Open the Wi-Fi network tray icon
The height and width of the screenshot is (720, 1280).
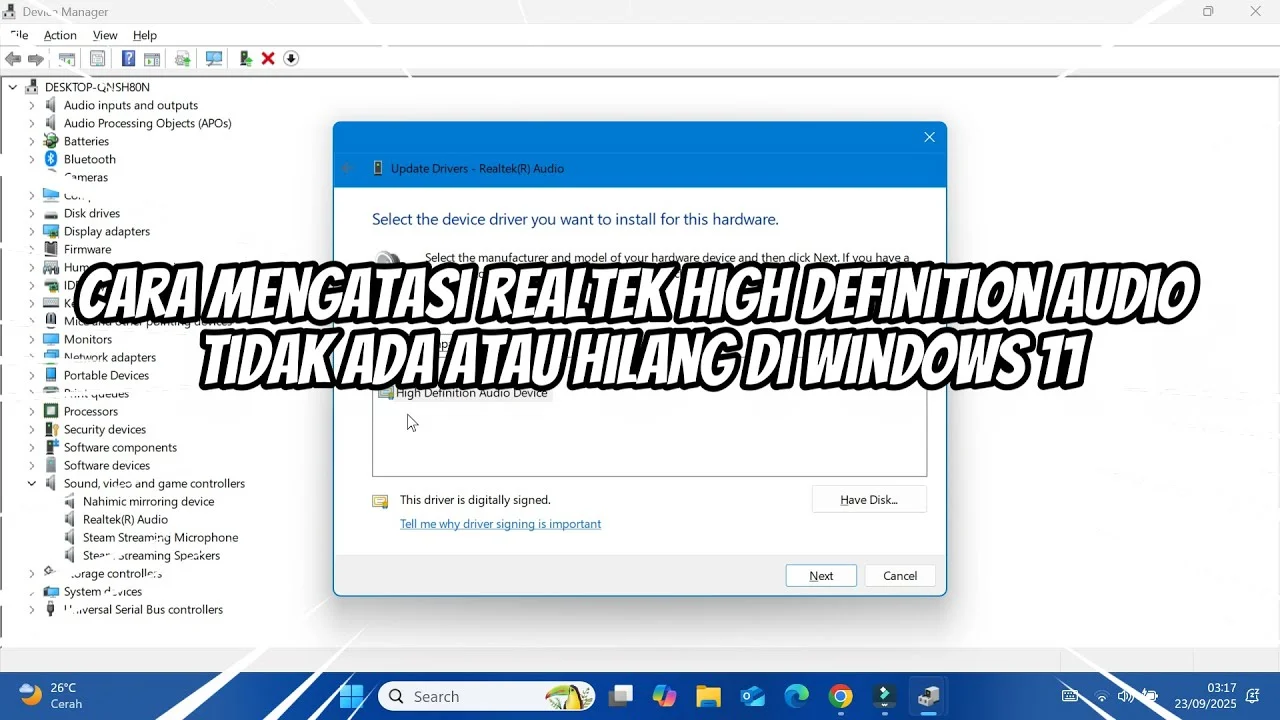click(1101, 696)
